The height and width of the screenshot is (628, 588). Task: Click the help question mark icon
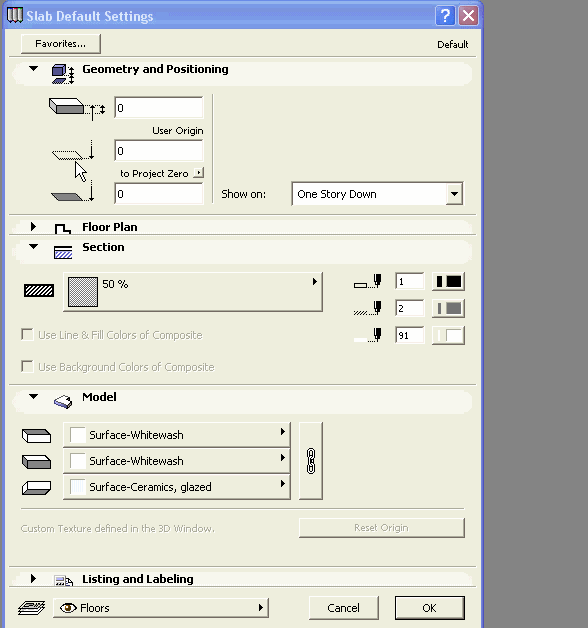(x=445, y=16)
